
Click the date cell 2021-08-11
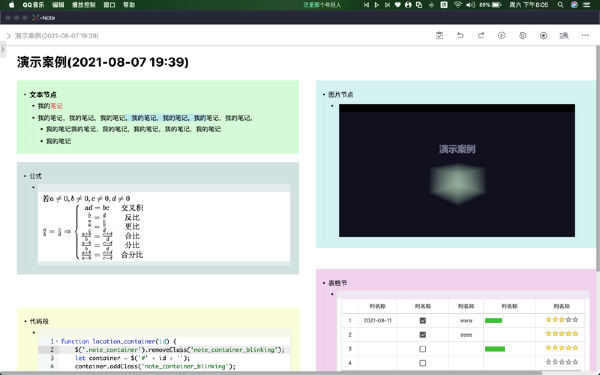377,320
